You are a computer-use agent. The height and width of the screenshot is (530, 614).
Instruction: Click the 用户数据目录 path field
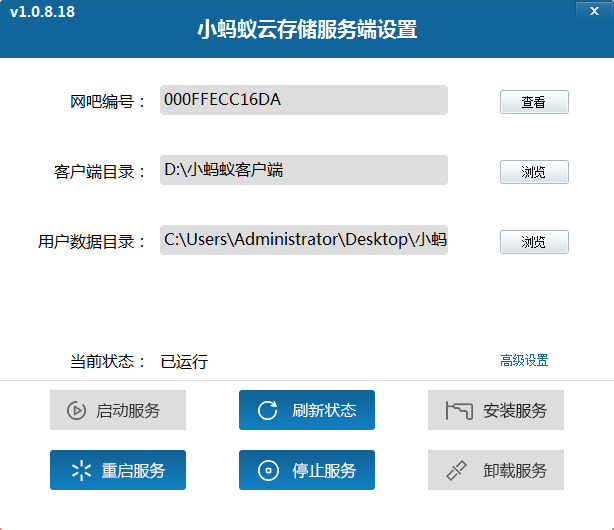(x=303, y=240)
